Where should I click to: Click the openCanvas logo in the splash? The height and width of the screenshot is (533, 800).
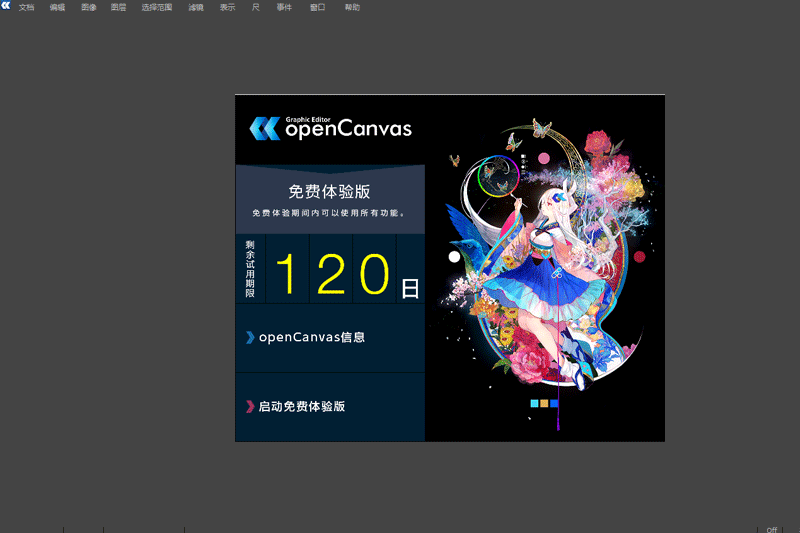click(331, 128)
